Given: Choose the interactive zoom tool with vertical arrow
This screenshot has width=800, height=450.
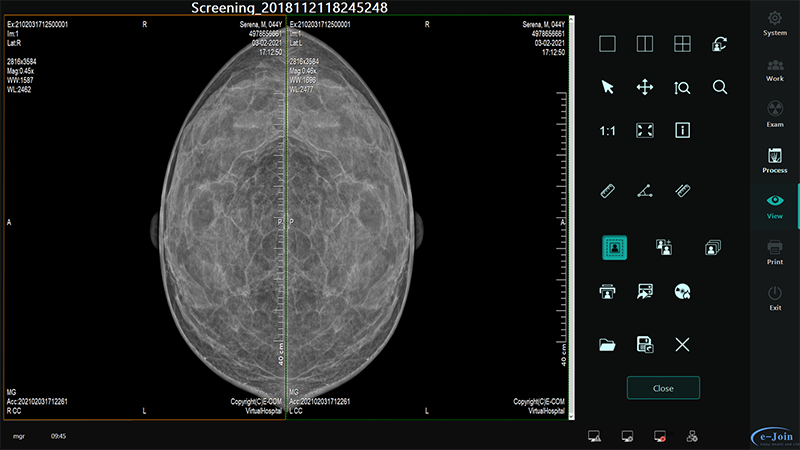Looking at the screenshot, I should (682, 88).
